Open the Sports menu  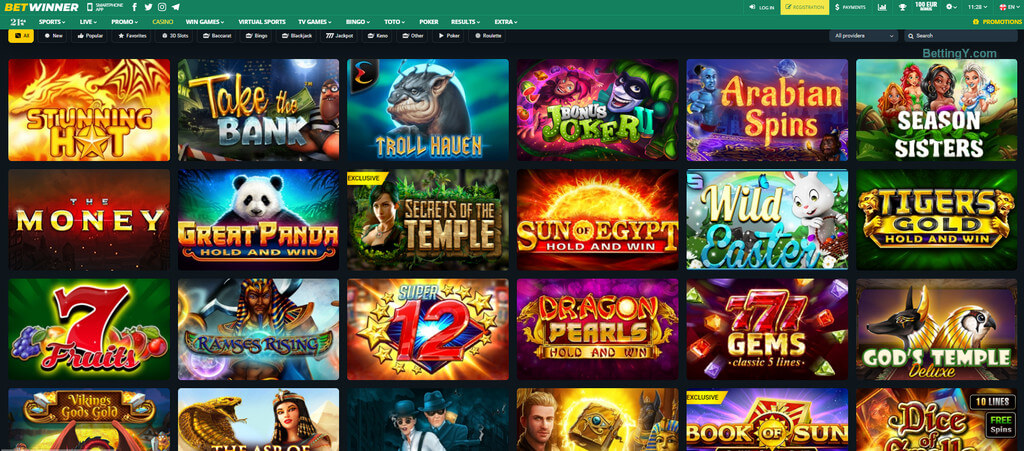click(x=51, y=21)
